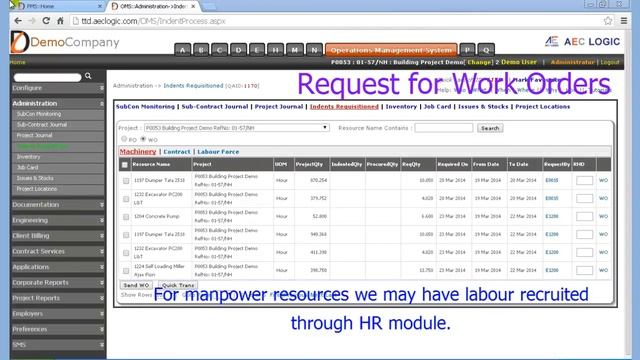This screenshot has width=640, height=360.
Task: Click the browser address bar
Action: click(x=336, y=21)
